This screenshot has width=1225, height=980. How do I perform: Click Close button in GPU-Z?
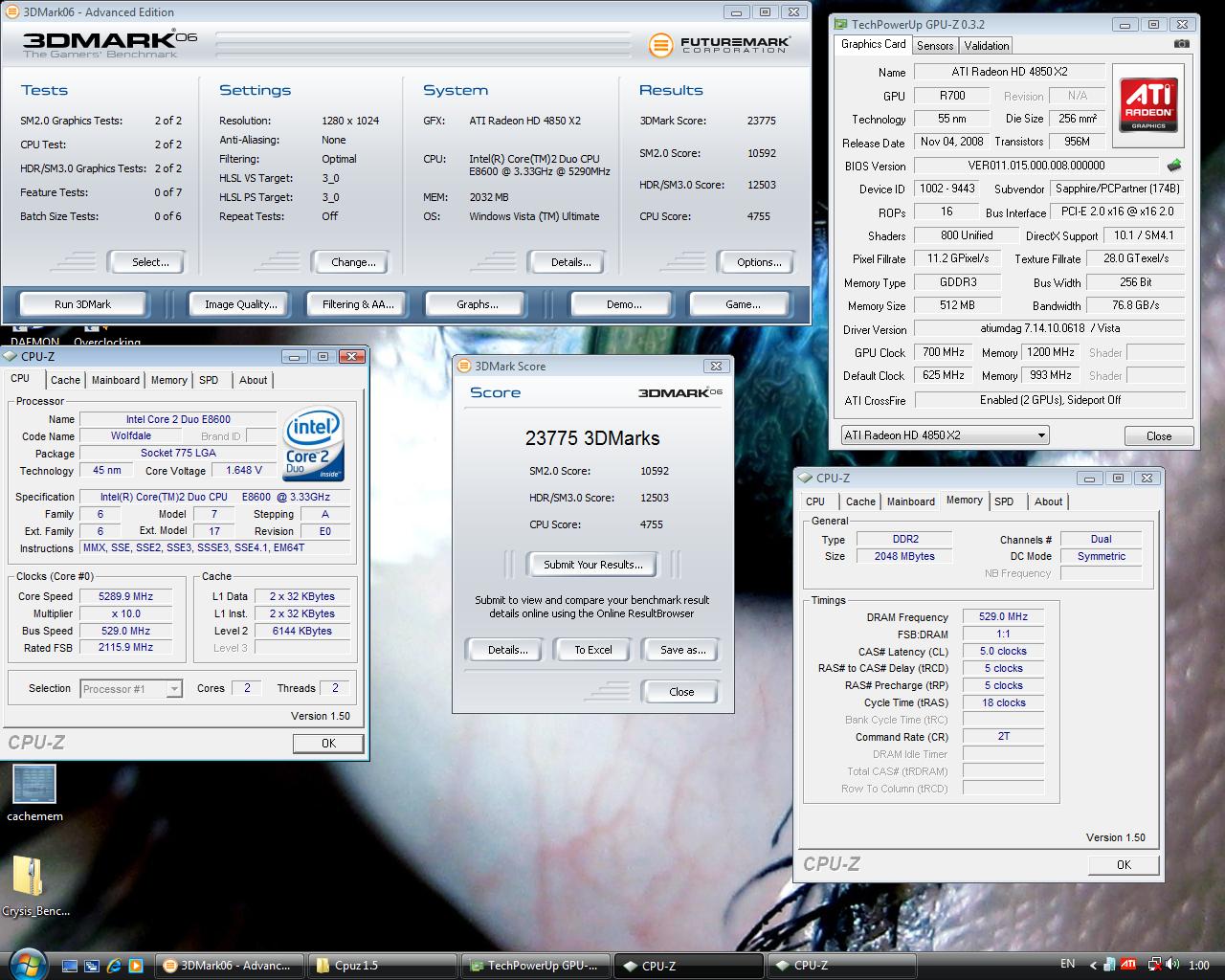click(x=1159, y=436)
